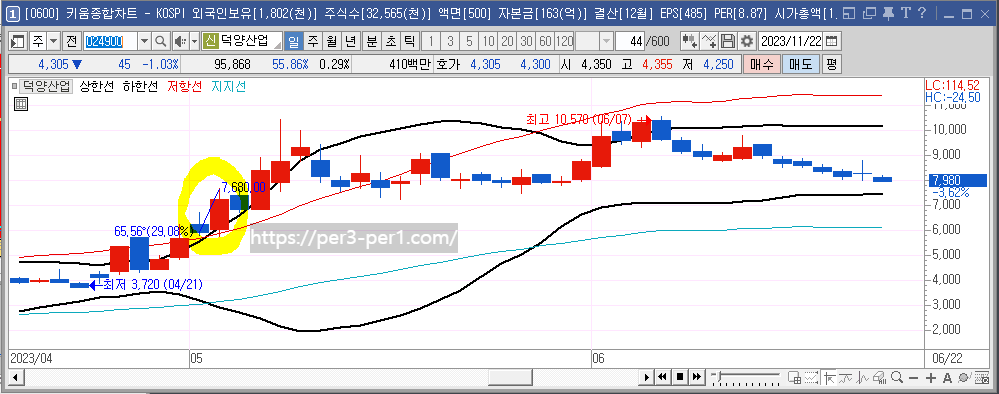Click the 전 button
The width and height of the screenshot is (999, 394).
[71, 41]
